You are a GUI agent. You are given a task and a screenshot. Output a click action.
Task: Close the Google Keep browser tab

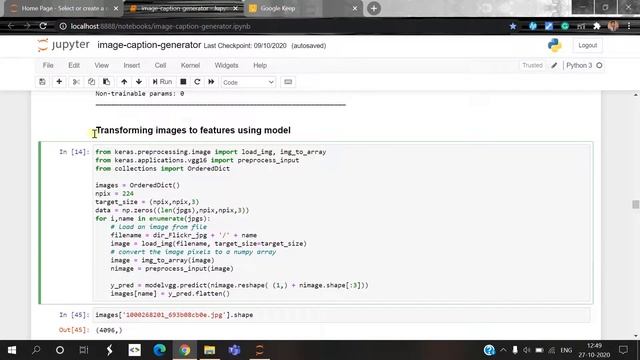tap(355, 8)
